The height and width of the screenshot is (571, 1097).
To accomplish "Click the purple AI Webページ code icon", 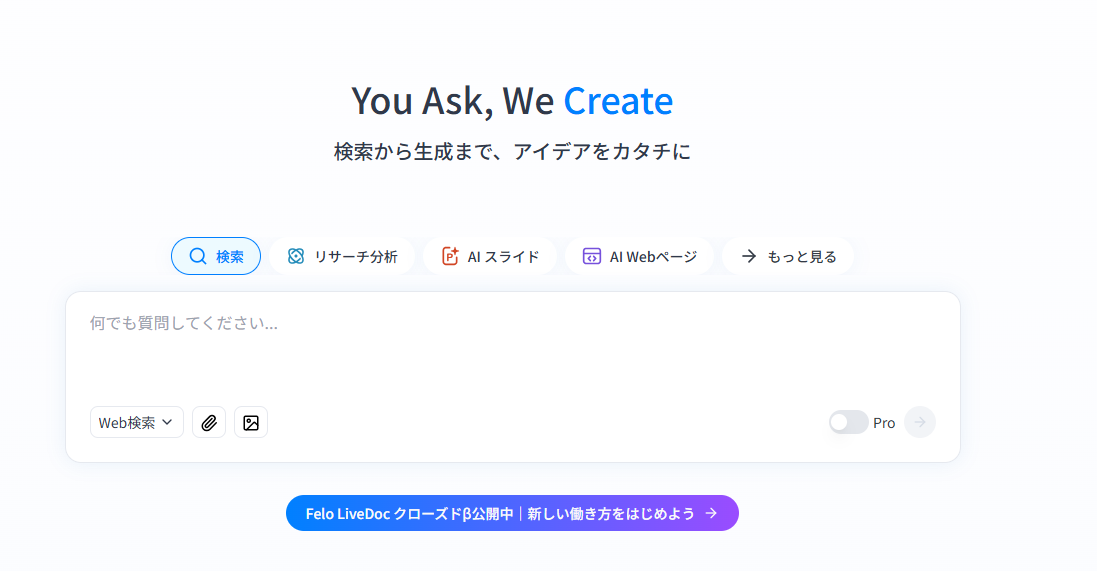I will pyautogui.click(x=592, y=256).
